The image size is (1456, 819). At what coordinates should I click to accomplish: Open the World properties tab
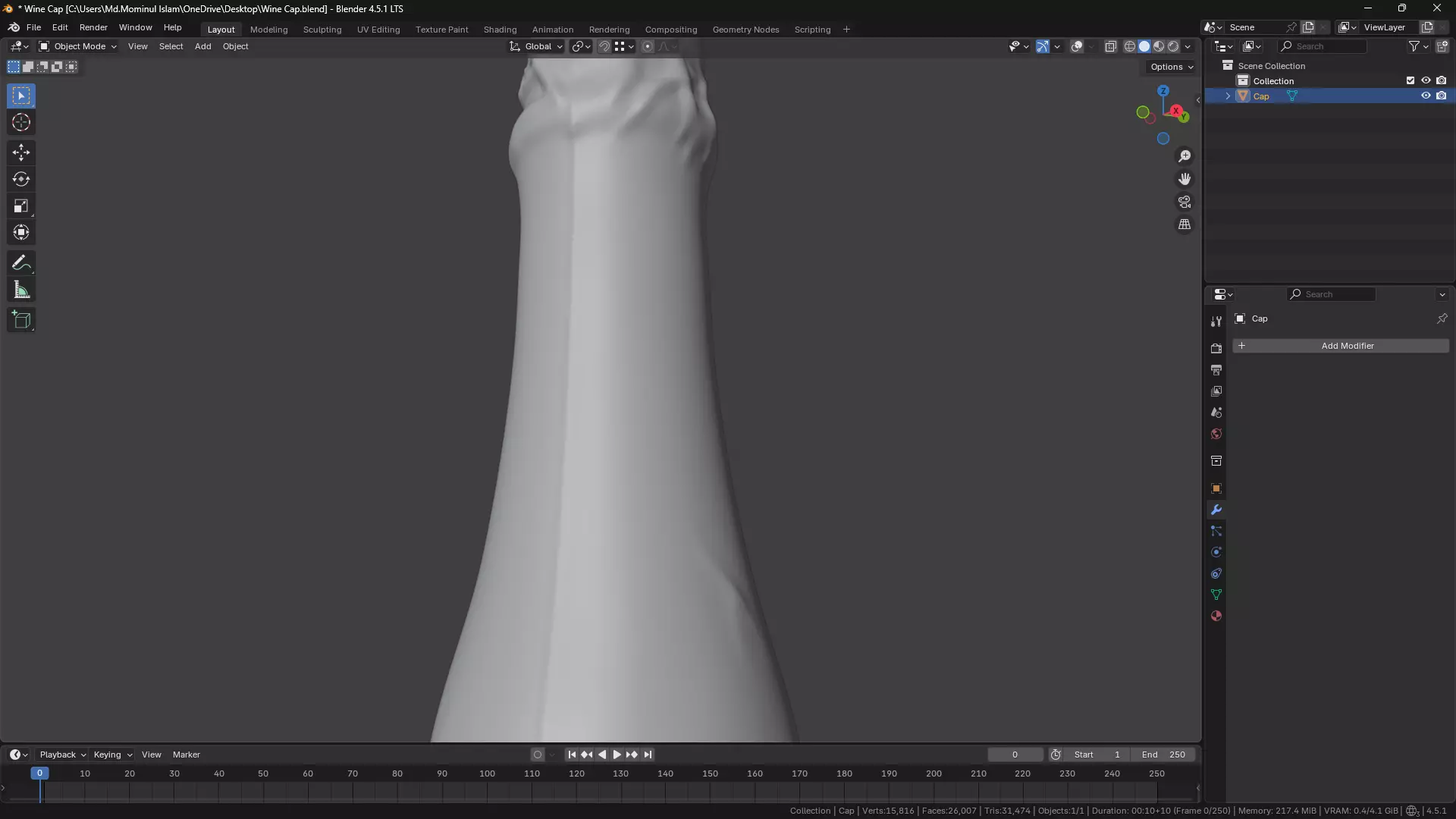tap(1216, 434)
